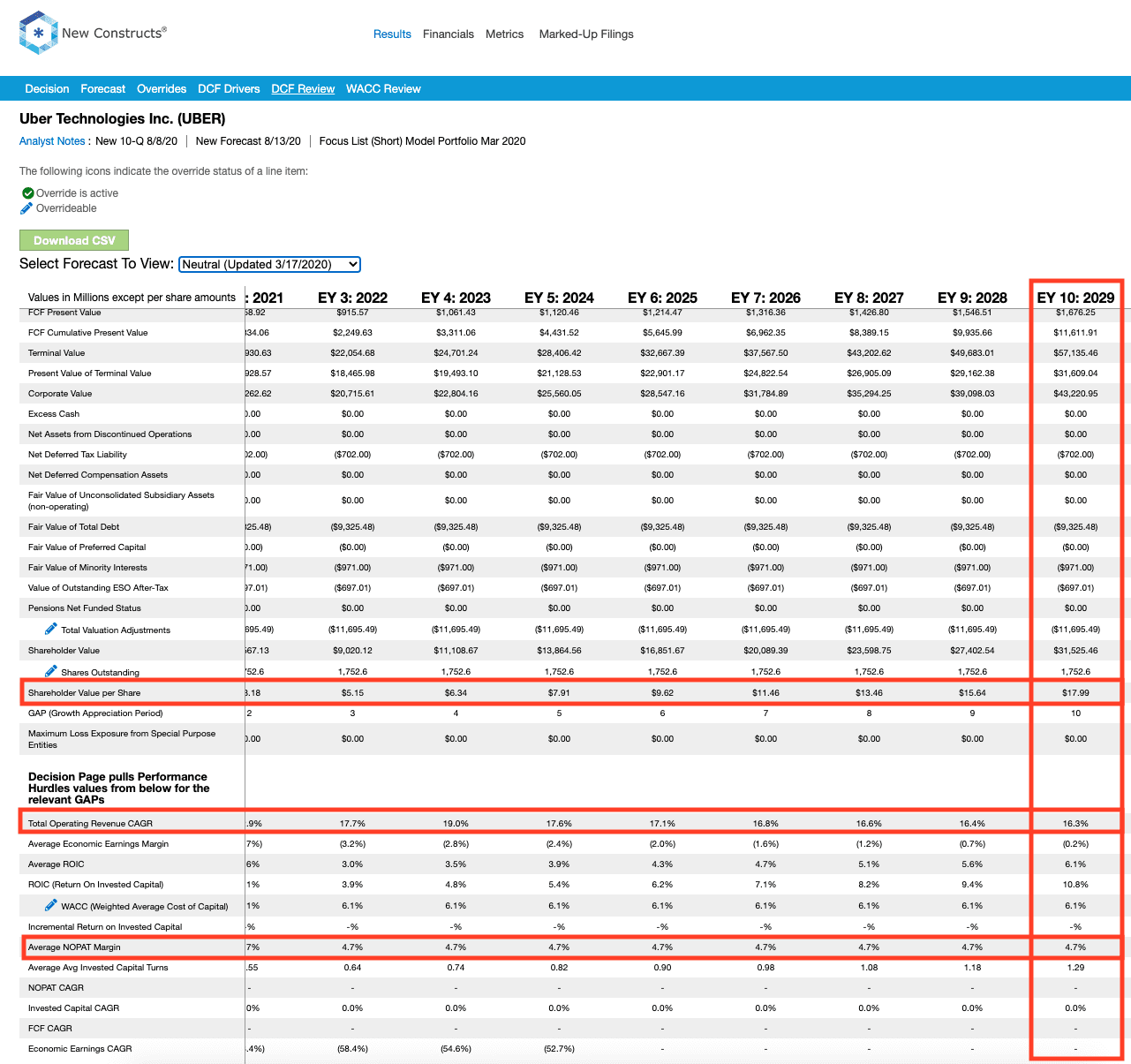The height and width of the screenshot is (1064, 1131).
Task: Click the Overrideable pencil legend icon
Action: (x=26, y=208)
